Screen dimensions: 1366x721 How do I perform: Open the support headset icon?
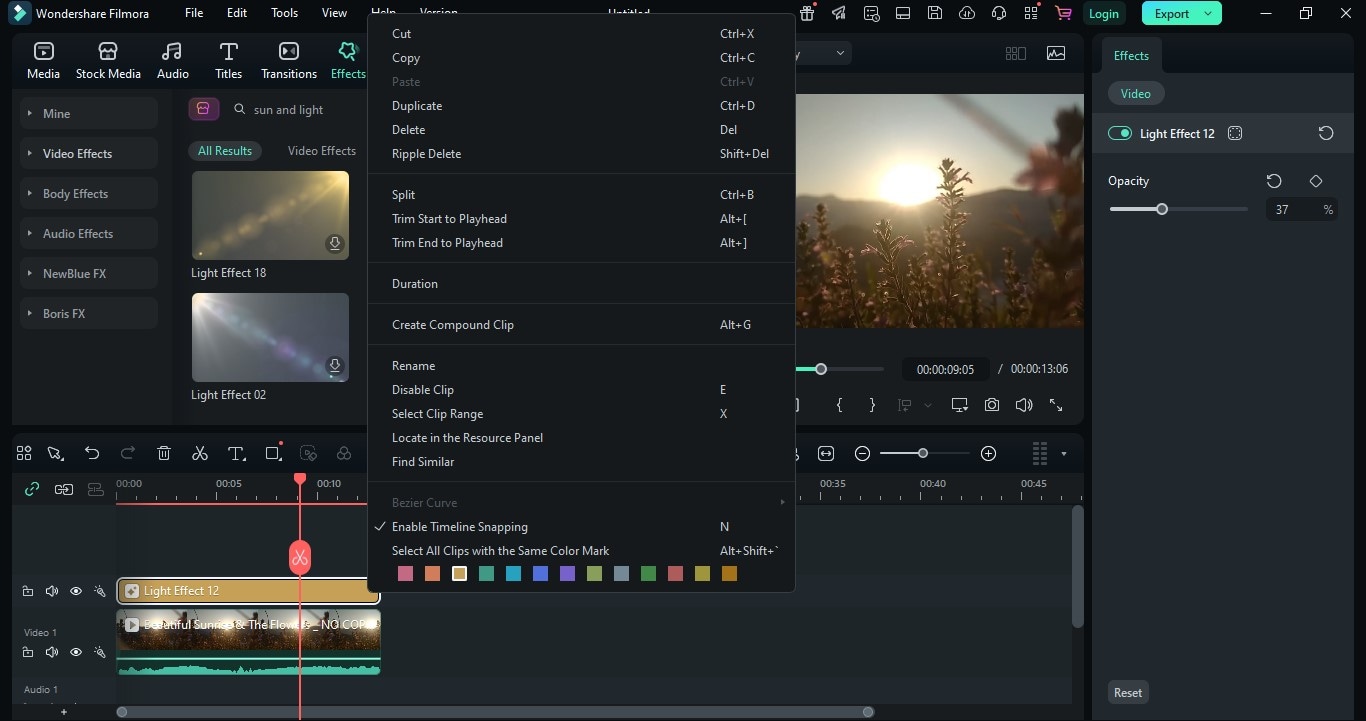click(998, 13)
